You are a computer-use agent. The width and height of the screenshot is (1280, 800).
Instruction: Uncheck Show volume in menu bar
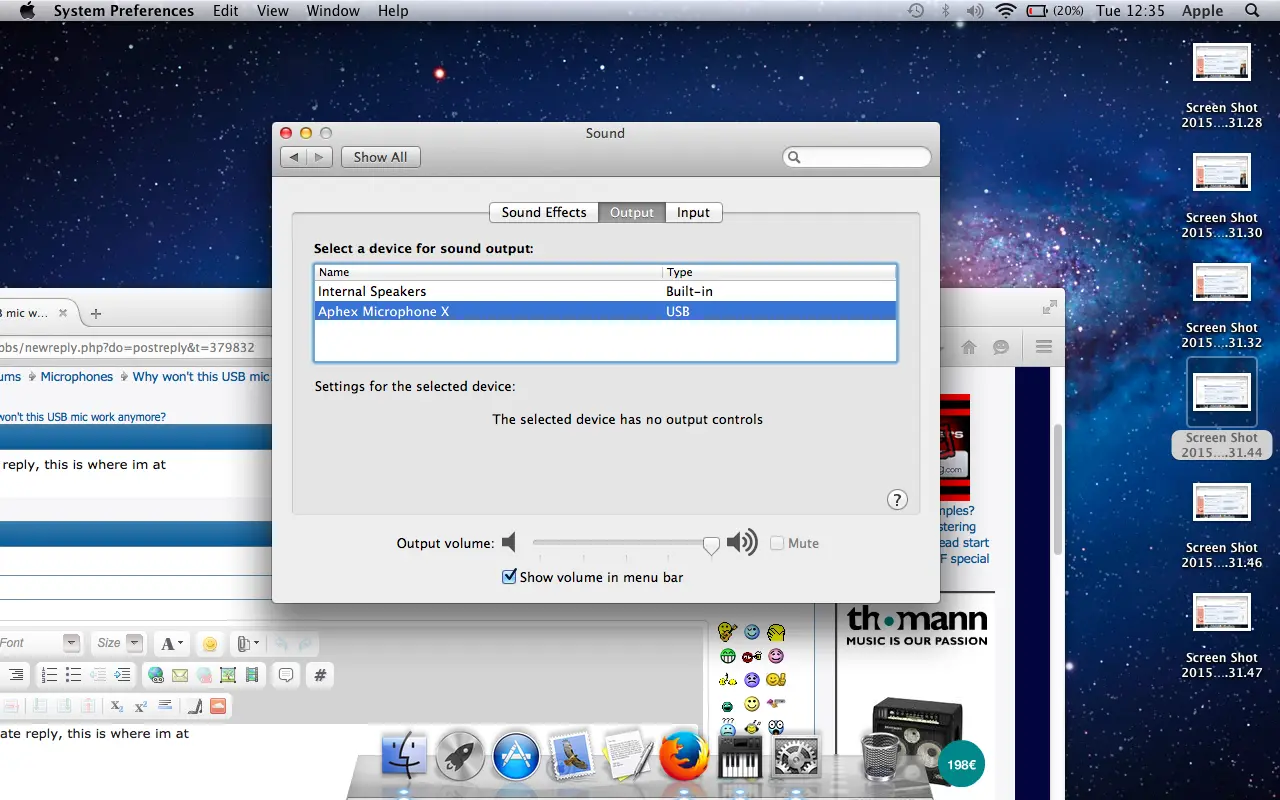(x=509, y=576)
